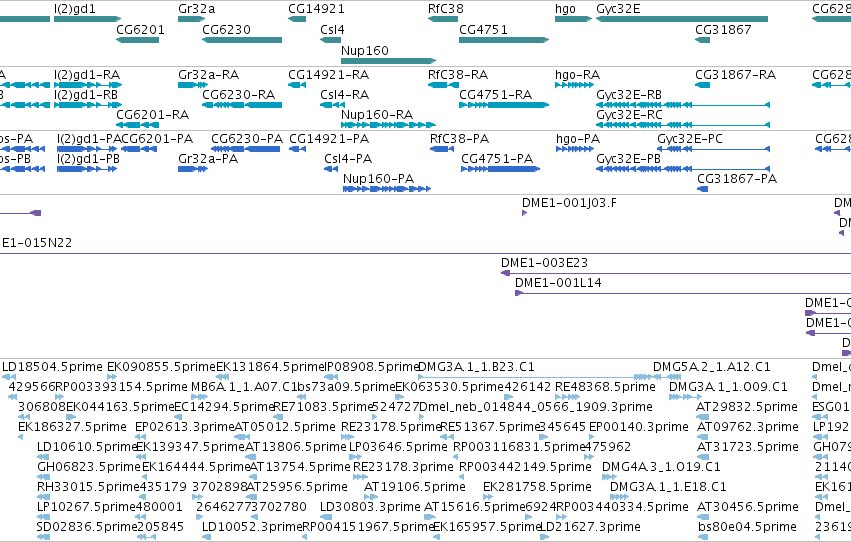
Task: Open the CG6201-PA coding sequence
Action: (x=139, y=149)
